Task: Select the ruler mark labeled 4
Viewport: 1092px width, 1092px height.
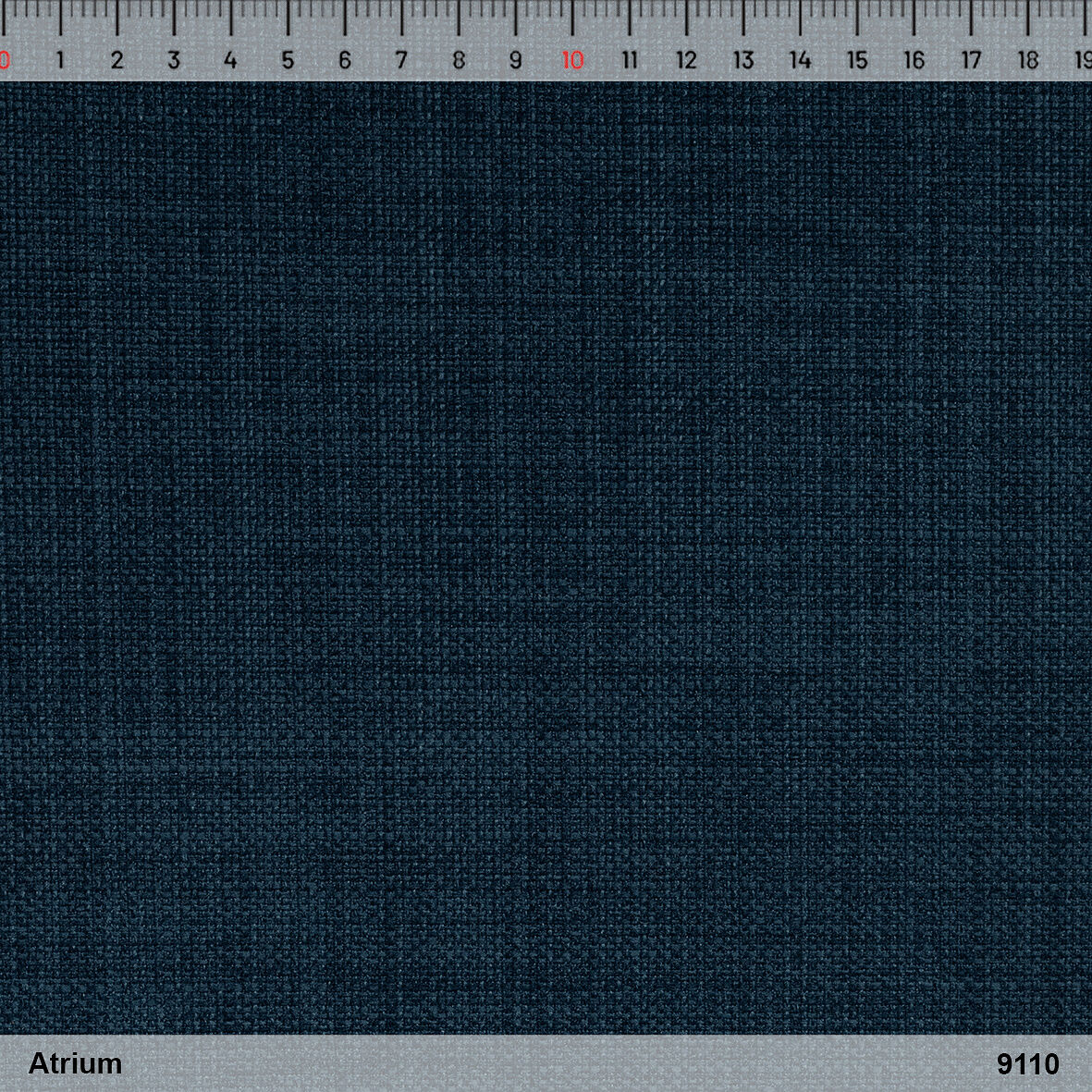Action: (230, 61)
